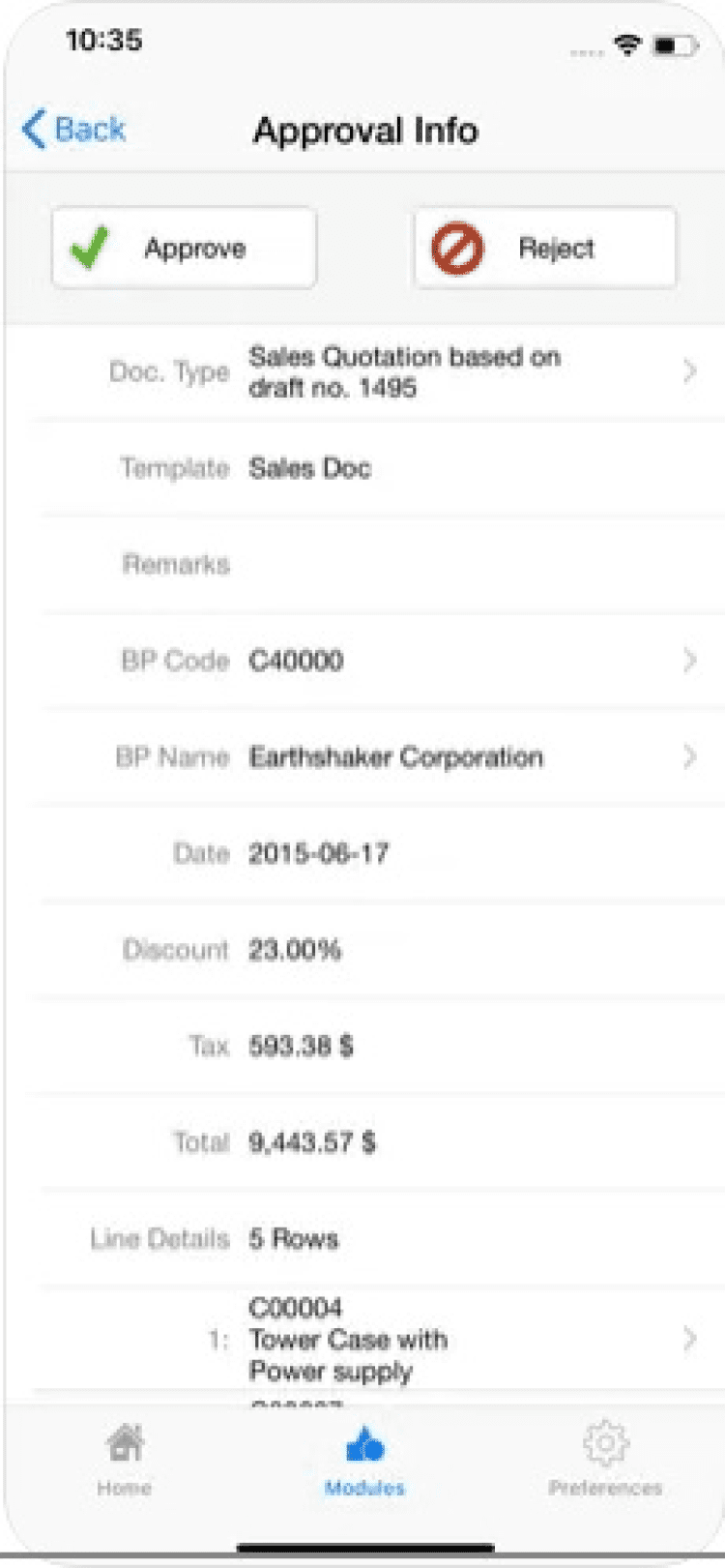Open Earthshaker Corporation BP Name chevron

(x=689, y=756)
